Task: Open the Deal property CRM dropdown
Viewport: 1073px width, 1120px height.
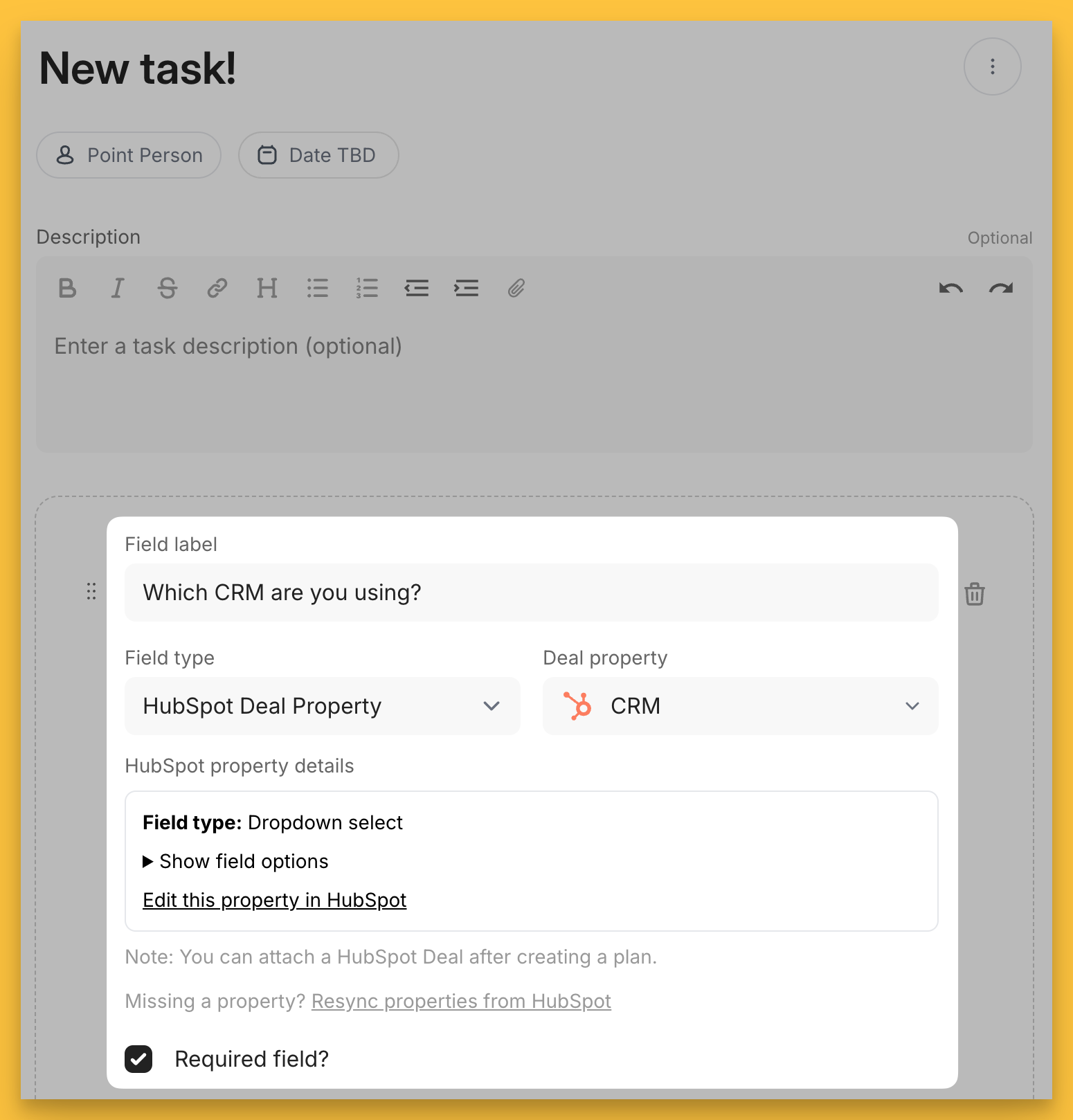Action: [740, 706]
